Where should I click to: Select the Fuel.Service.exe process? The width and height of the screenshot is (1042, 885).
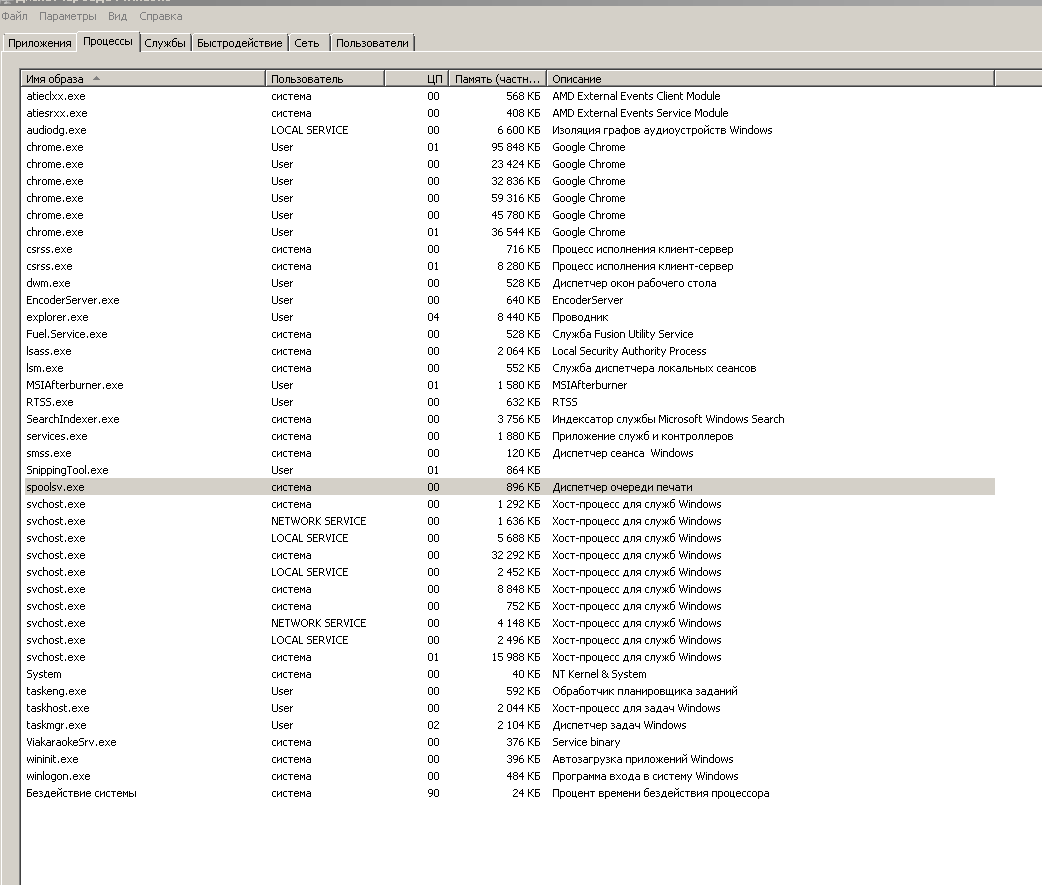pos(510,334)
